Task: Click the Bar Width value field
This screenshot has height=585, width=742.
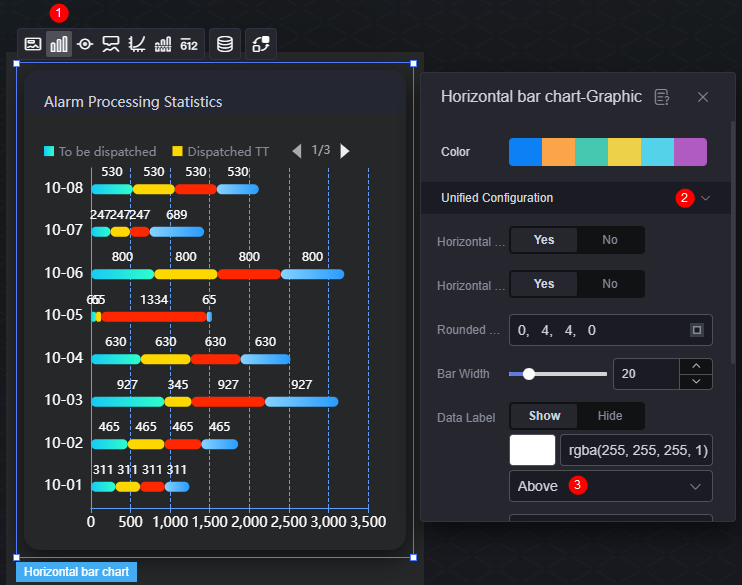Action: pos(646,374)
